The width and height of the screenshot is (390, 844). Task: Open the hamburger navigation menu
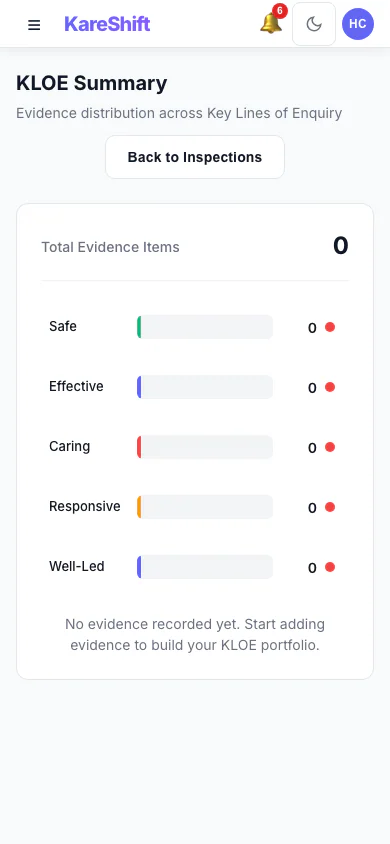pos(34,25)
